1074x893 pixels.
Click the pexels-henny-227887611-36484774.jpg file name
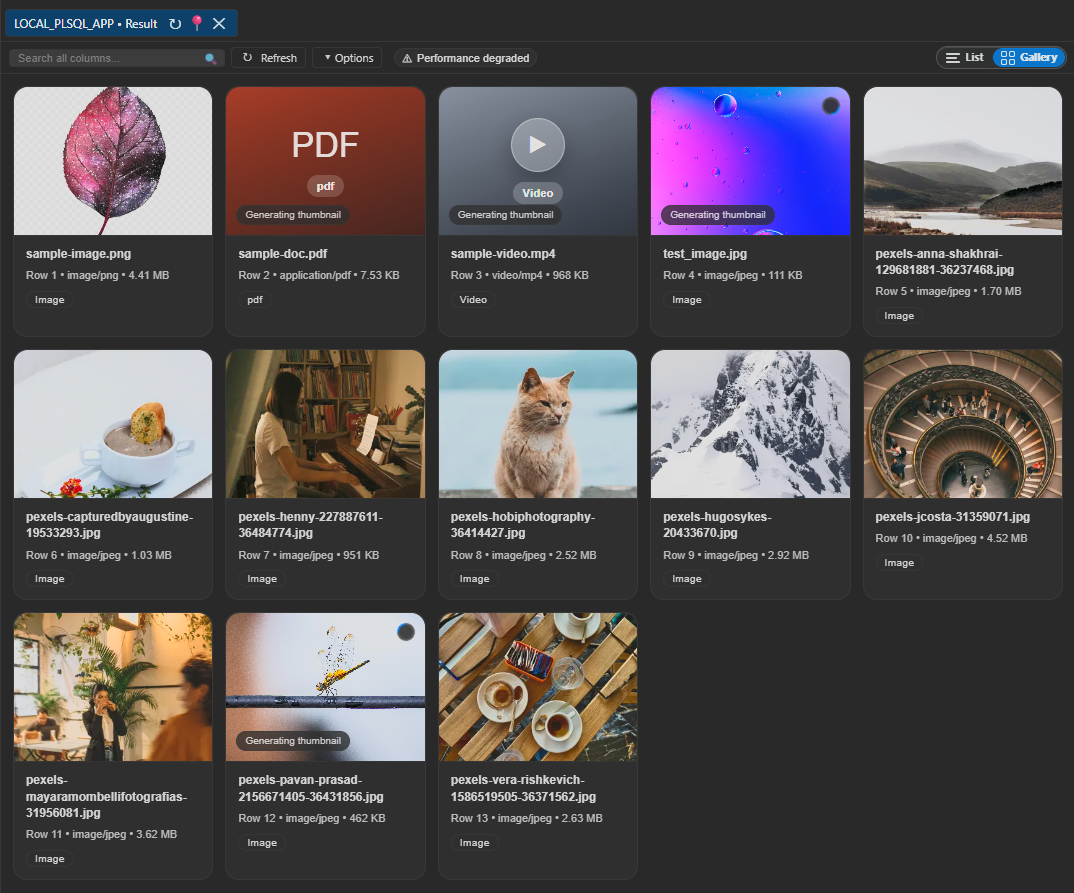310,525
